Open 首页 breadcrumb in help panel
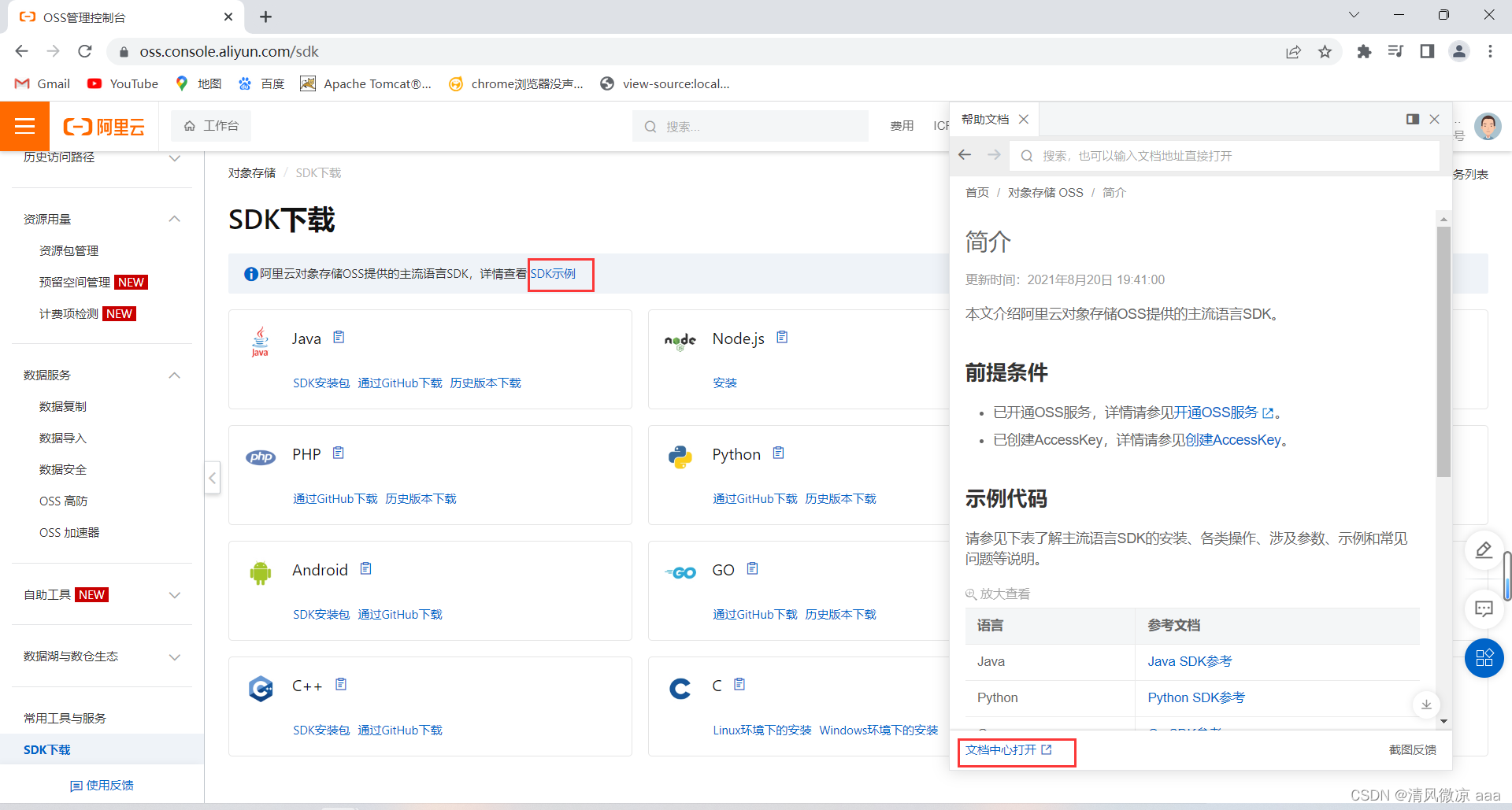 [x=977, y=193]
